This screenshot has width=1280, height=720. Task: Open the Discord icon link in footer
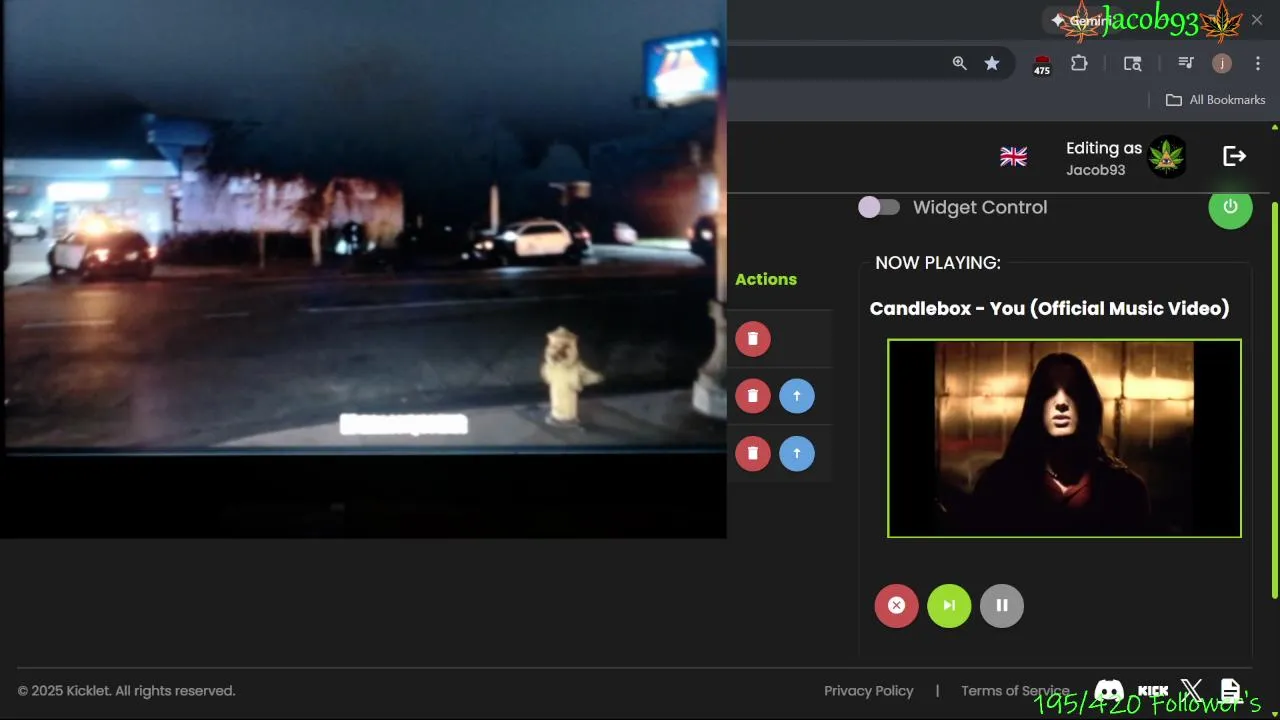click(x=1109, y=691)
